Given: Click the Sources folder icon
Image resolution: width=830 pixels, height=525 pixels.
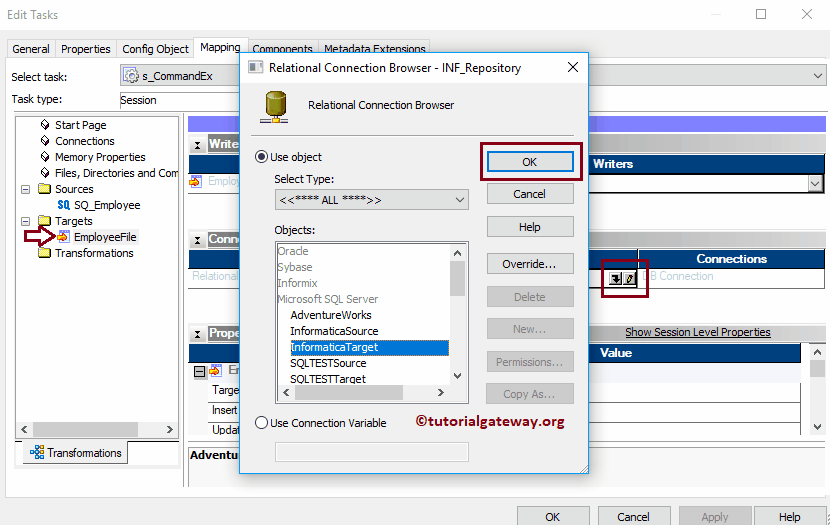Looking at the screenshot, I should click(x=44, y=189).
